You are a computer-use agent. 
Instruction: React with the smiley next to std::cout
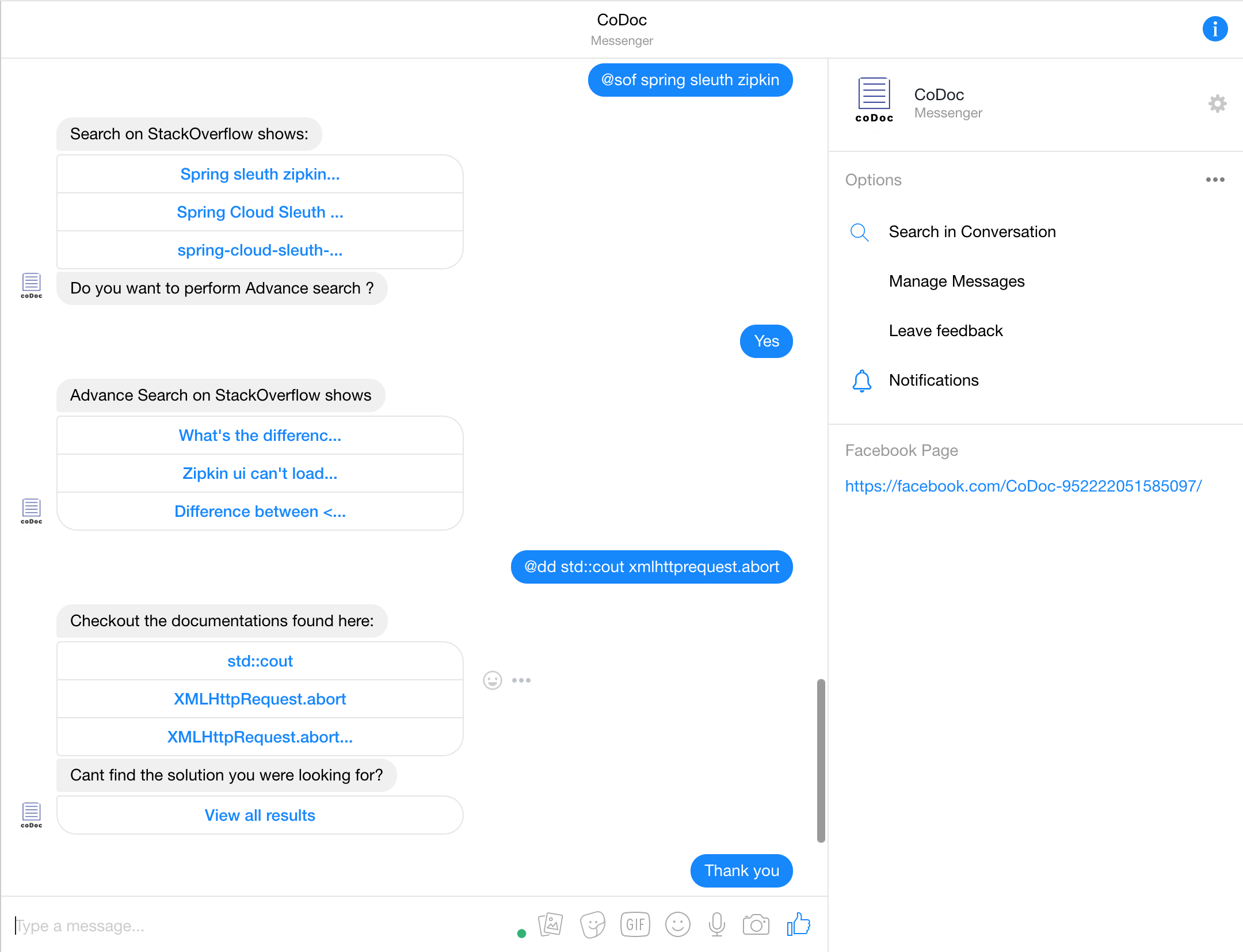click(492, 680)
